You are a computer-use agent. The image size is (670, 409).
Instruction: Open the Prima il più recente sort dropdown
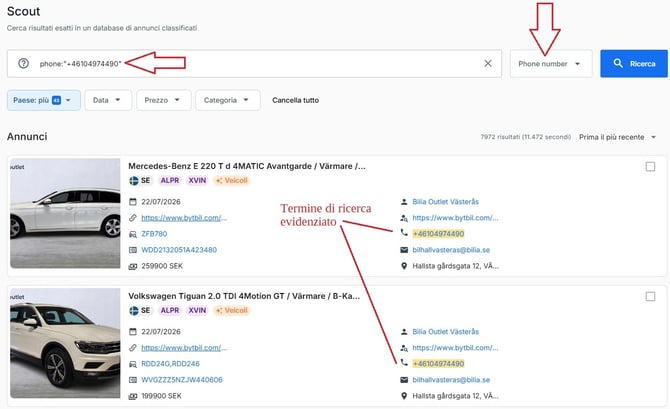pos(617,137)
